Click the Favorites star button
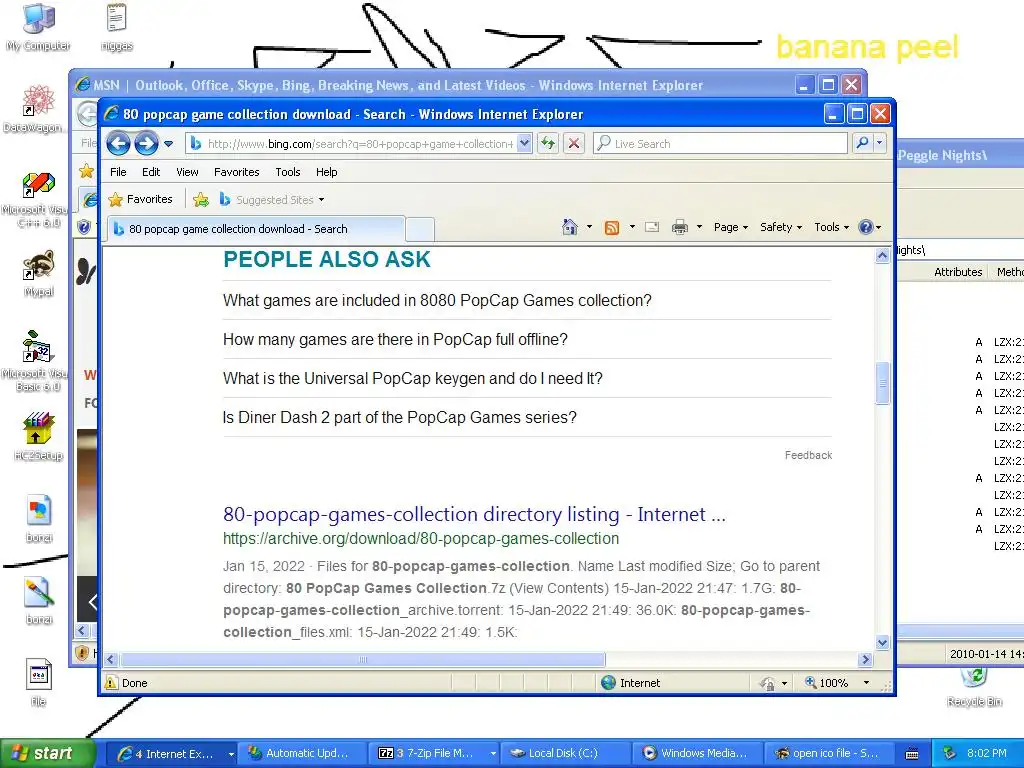Screen dimensions: 1024x768 click(x=140, y=199)
